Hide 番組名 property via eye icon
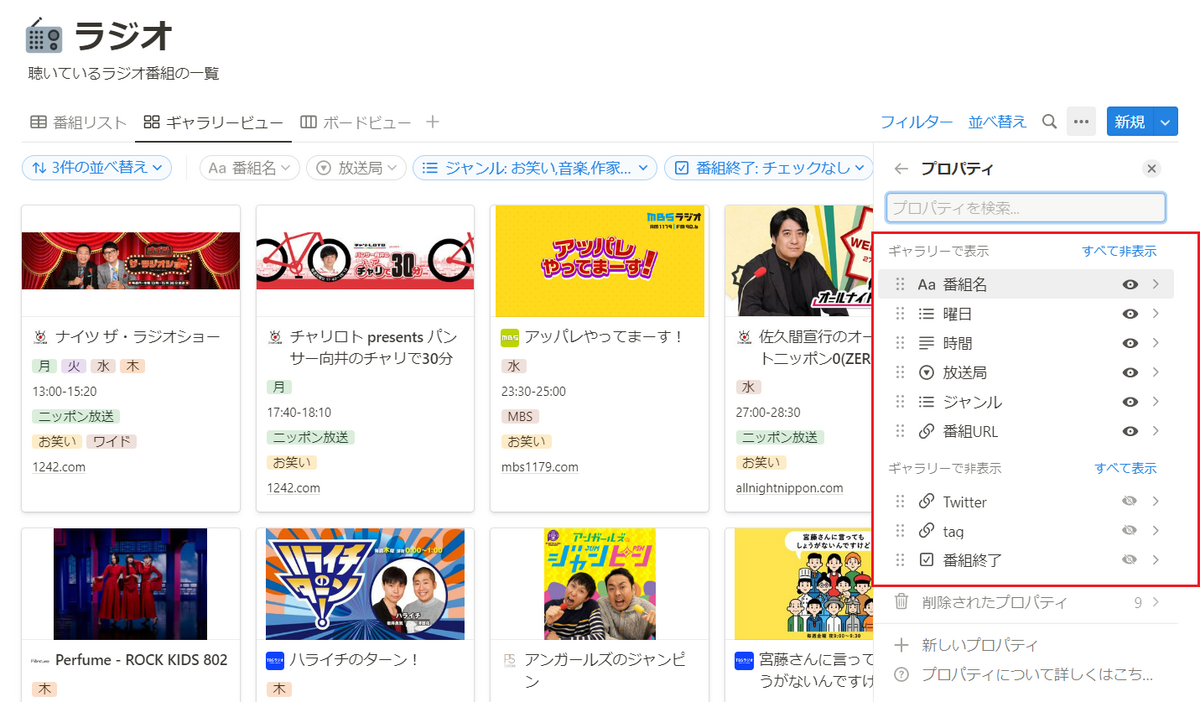The image size is (1200, 702). tap(1130, 285)
